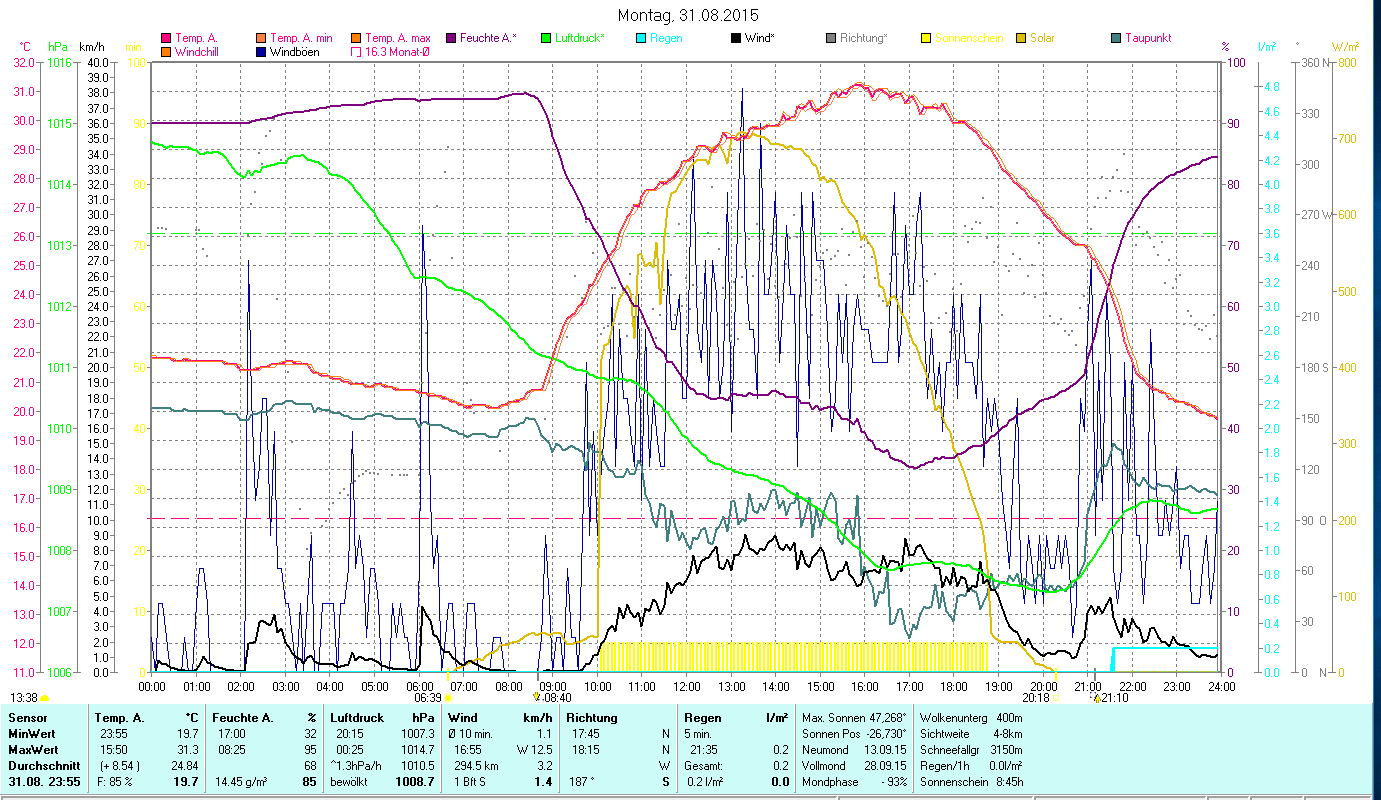Click the sunset icon at 20:18

(x=1055, y=697)
